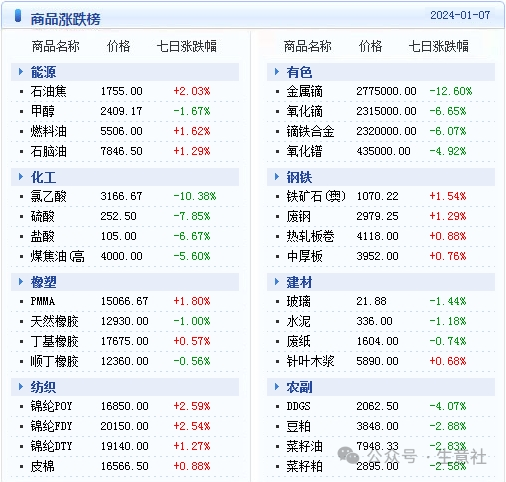Select commodity 锦纶FDY
Screen dimensions: 506x482
pyautogui.click(x=52, y=426)
